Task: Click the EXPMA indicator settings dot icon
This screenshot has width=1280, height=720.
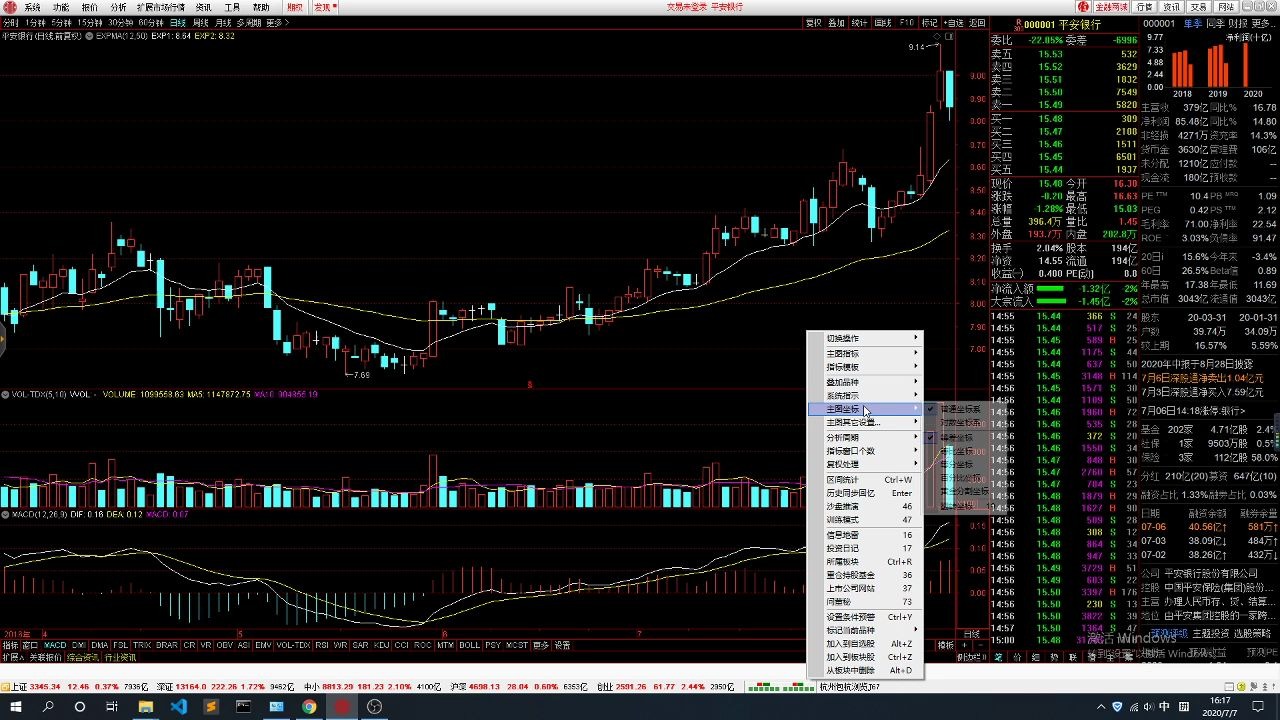Action: click(x=89, y=36)
